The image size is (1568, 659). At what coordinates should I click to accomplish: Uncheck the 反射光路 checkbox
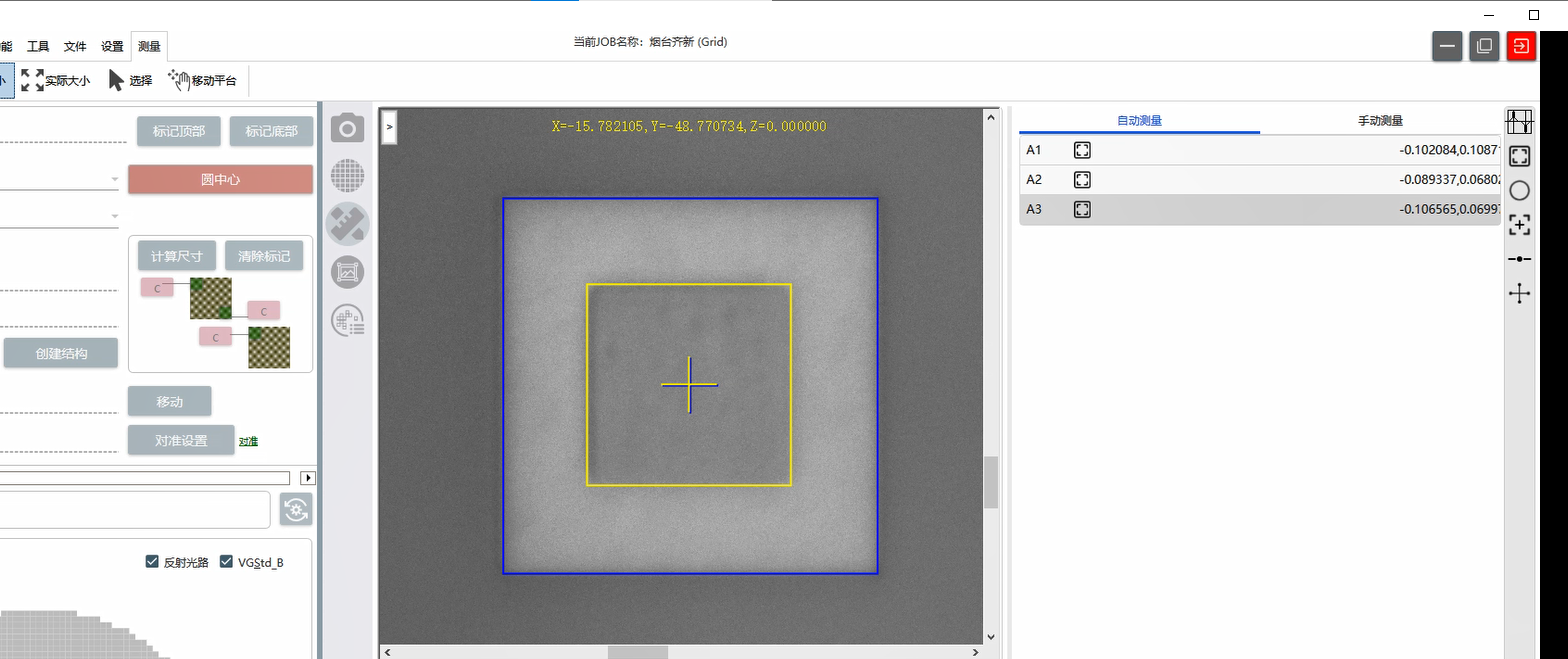pyautogui.click(x=153, y=562)
